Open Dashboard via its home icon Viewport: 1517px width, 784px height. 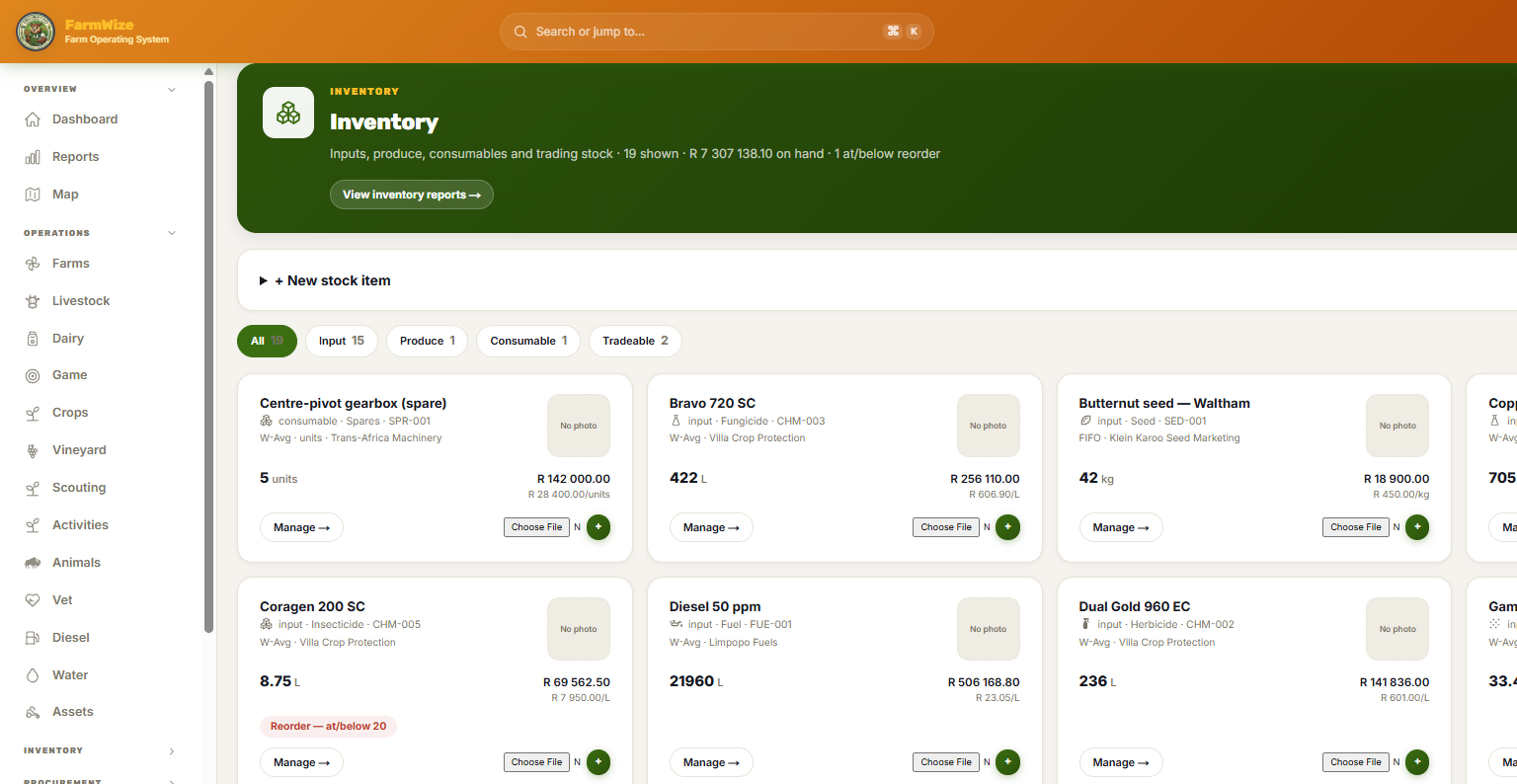33,119
